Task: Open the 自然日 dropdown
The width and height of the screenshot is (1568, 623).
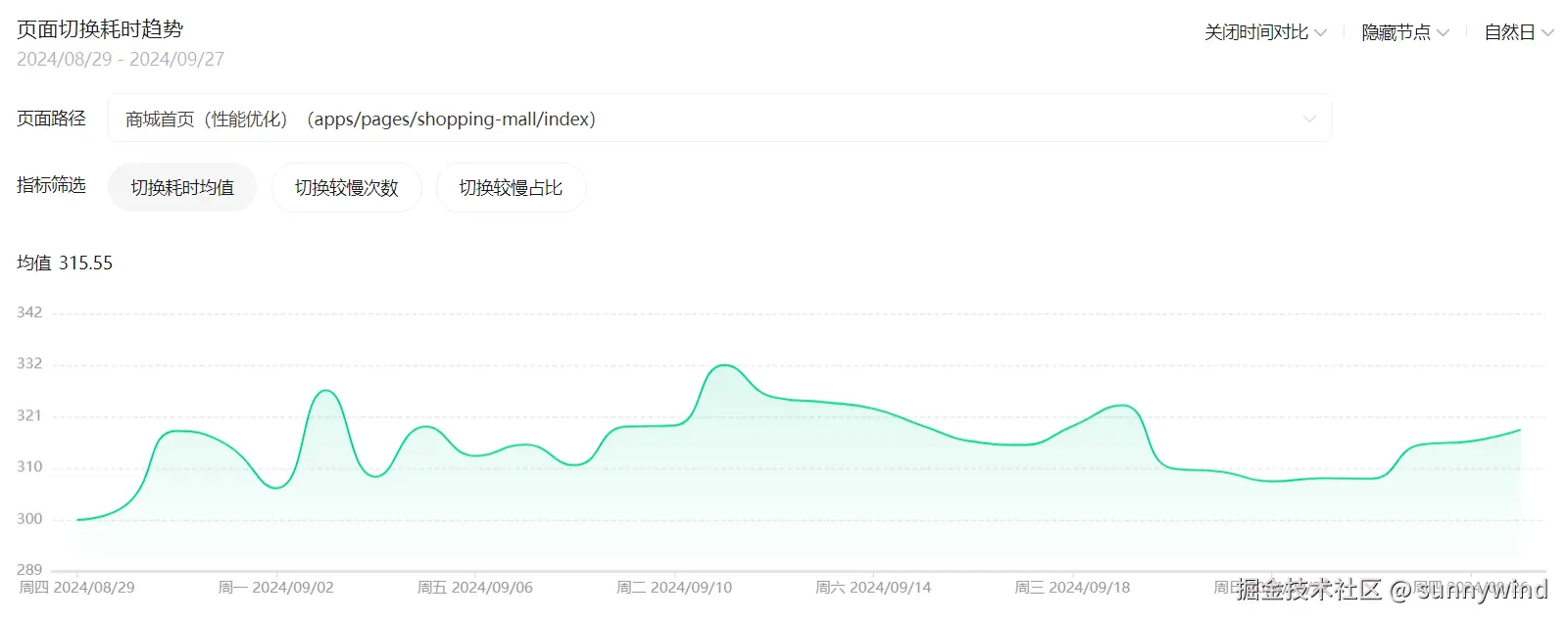Action: 1519,32
